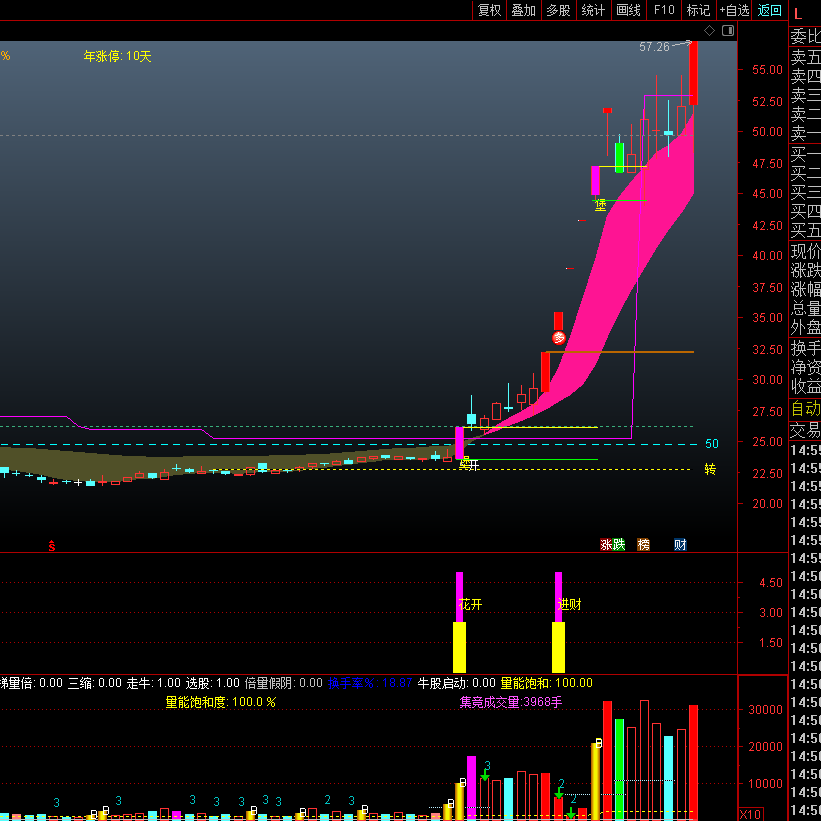
Task: Click the 卖五 row in quote panel
Action: 805,57
